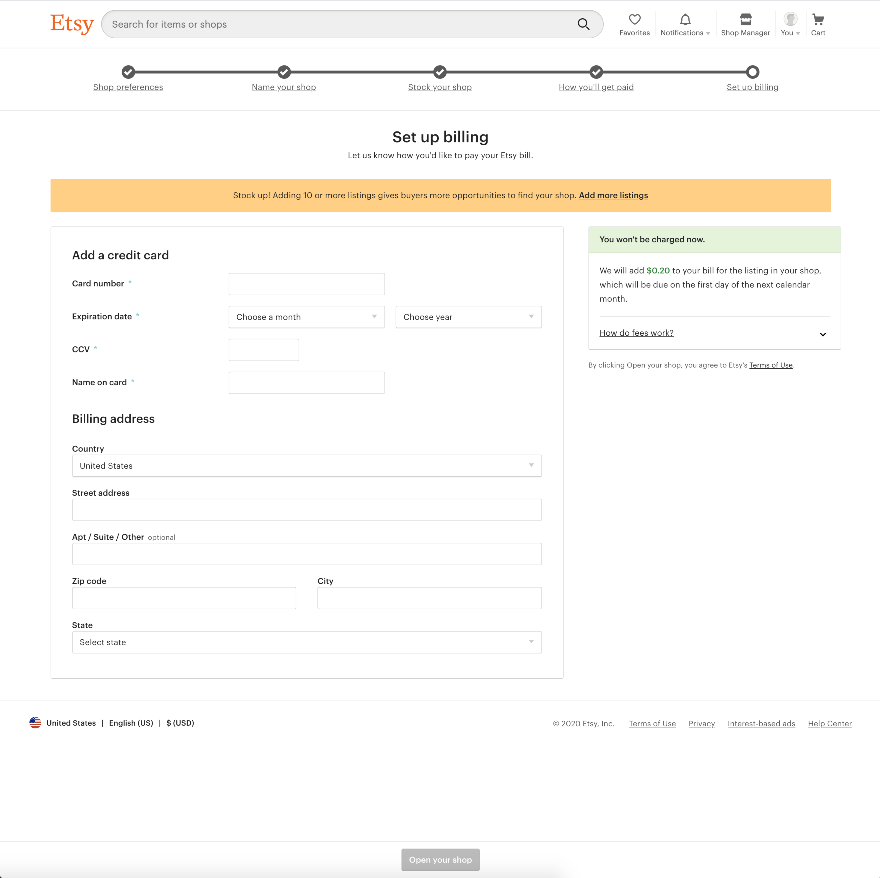Open the Select state dropdown
The height and width of the screenshot is (878, 880).
coord(306,642)
